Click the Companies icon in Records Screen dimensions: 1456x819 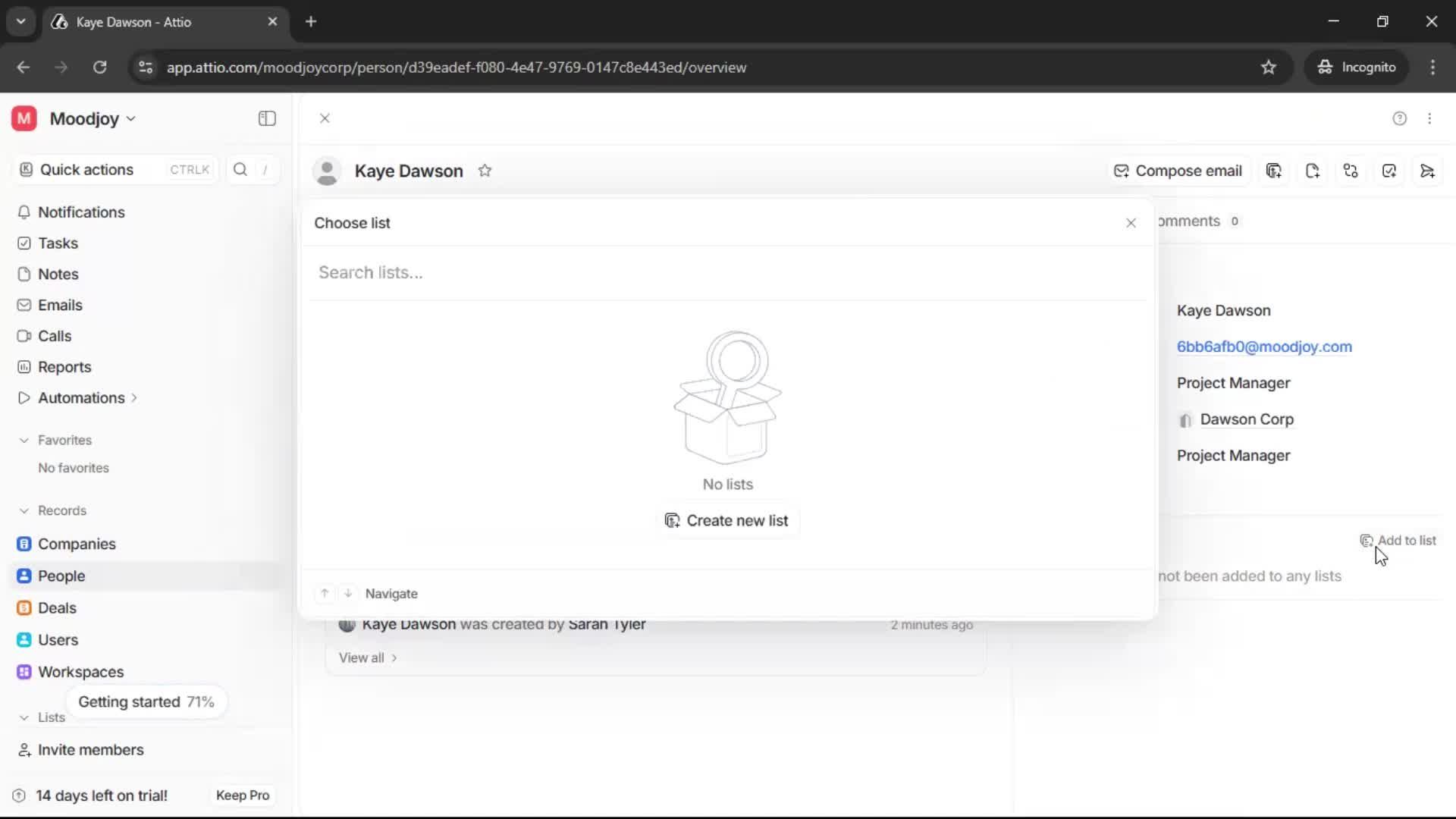(x=24, y=544)
